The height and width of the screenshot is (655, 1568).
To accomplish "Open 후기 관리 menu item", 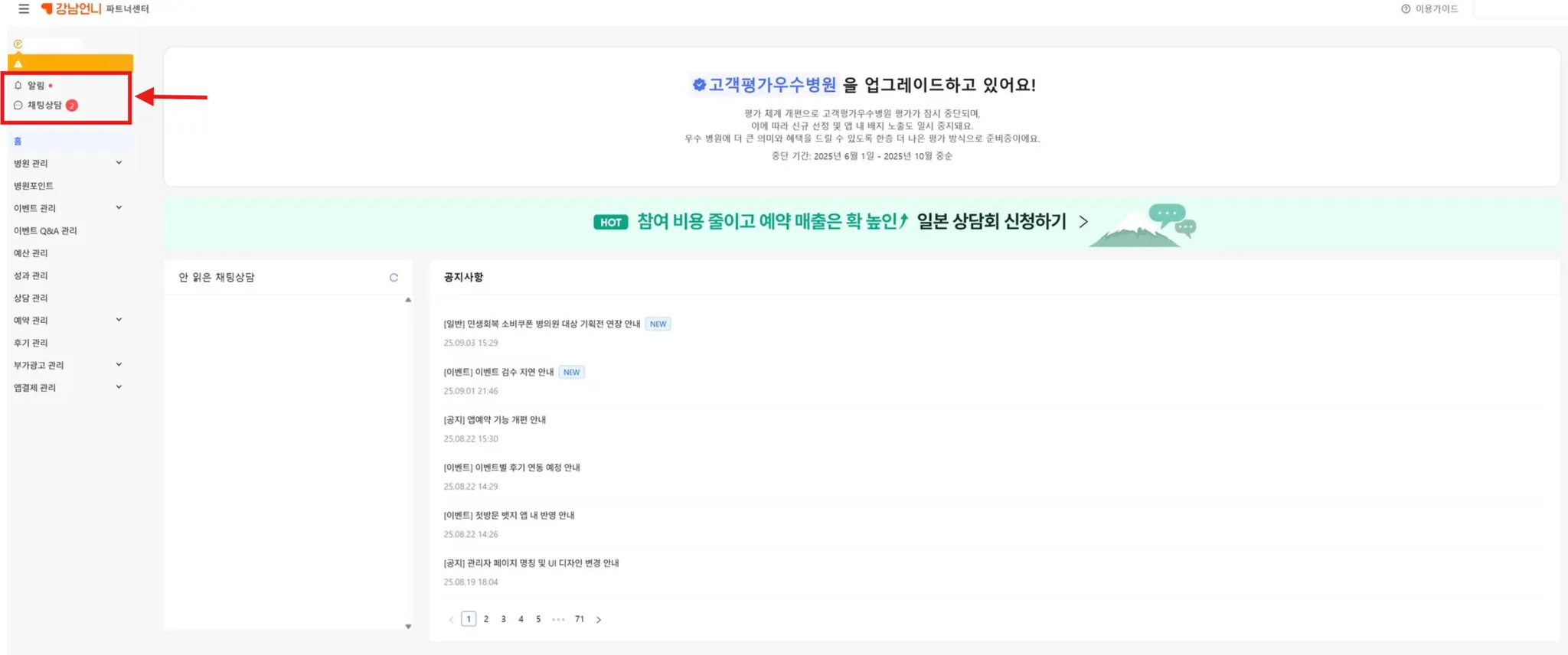I will coord(31,343).
